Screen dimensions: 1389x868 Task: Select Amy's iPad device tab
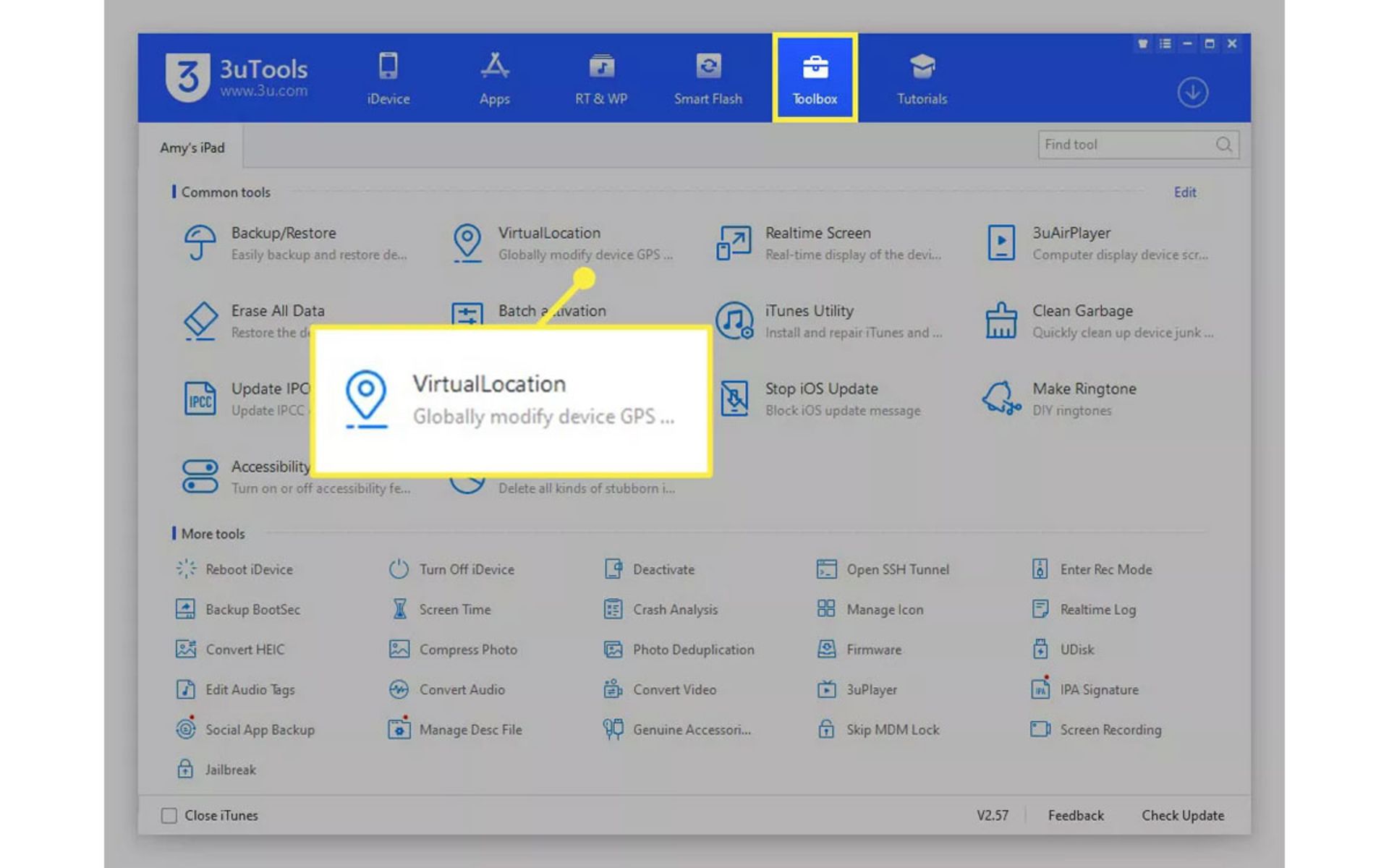192,148
